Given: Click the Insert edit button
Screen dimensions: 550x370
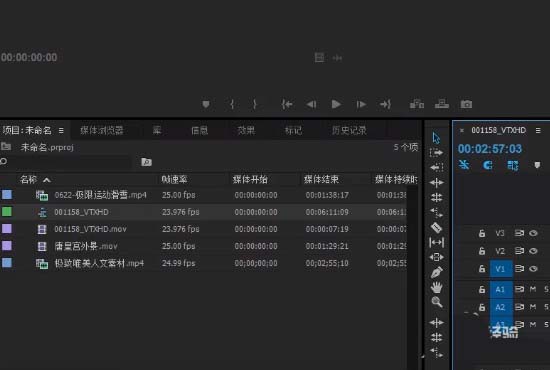Looking at the screenshot, I should 417,104.
